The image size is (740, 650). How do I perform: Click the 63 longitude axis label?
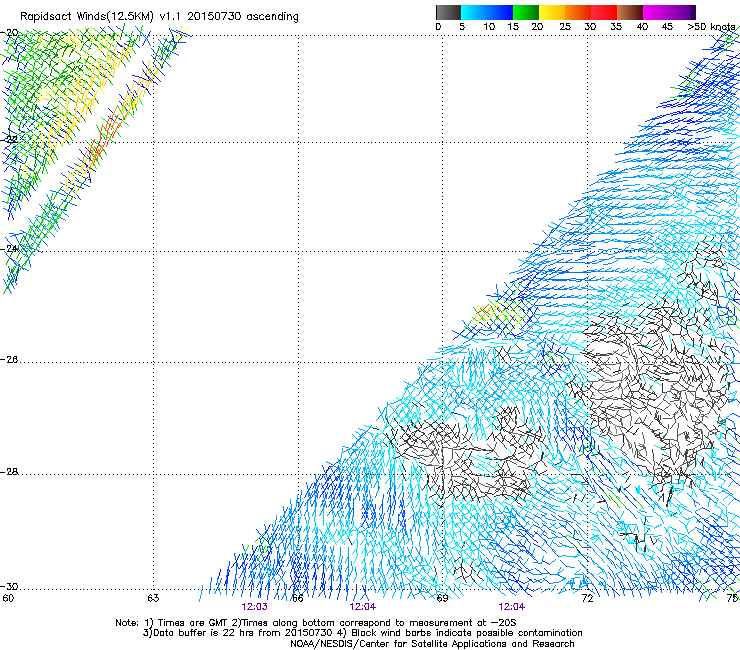pos(153,599)
